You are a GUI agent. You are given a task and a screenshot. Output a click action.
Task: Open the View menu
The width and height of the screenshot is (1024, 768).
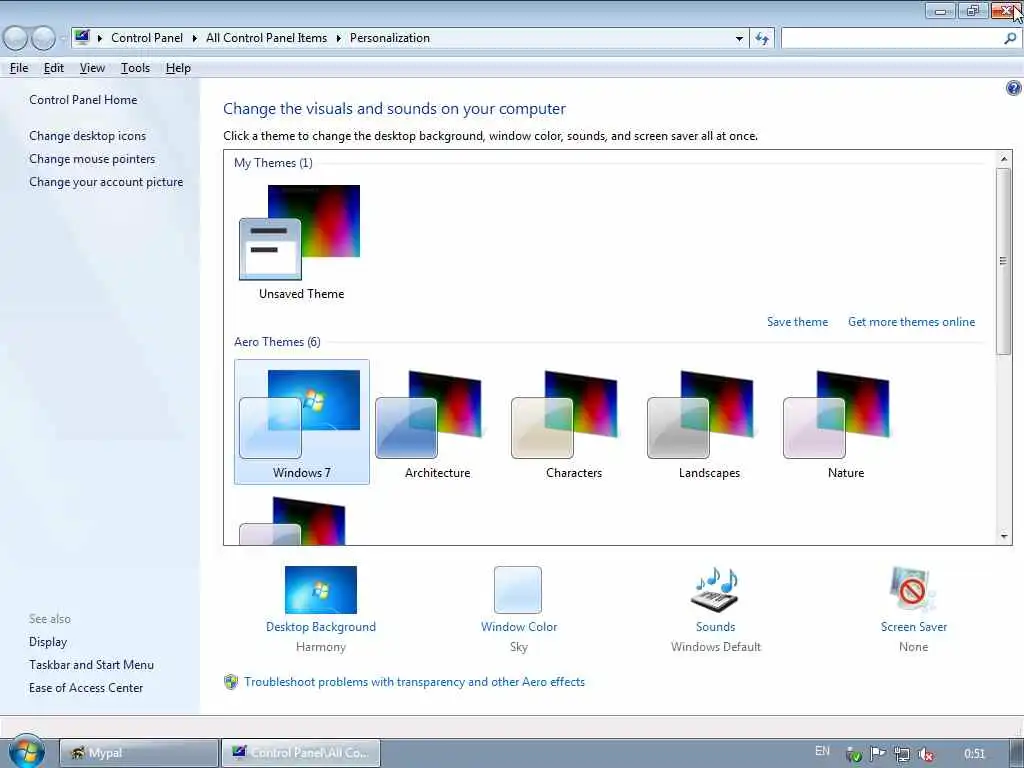point(92,68)
